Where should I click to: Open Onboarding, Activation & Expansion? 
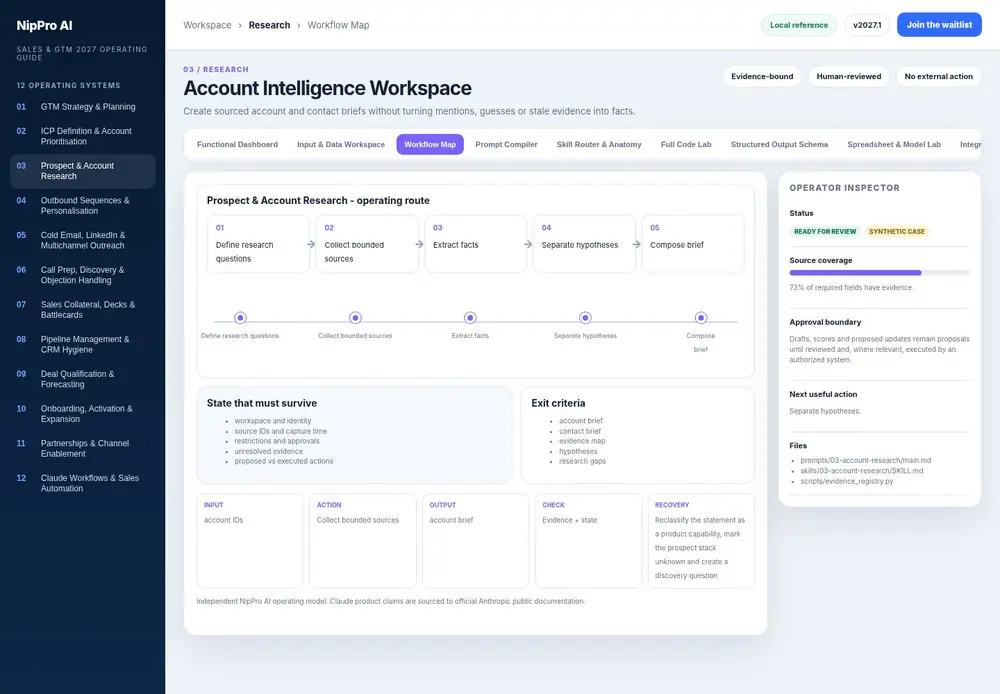click(x=82, y=414)
